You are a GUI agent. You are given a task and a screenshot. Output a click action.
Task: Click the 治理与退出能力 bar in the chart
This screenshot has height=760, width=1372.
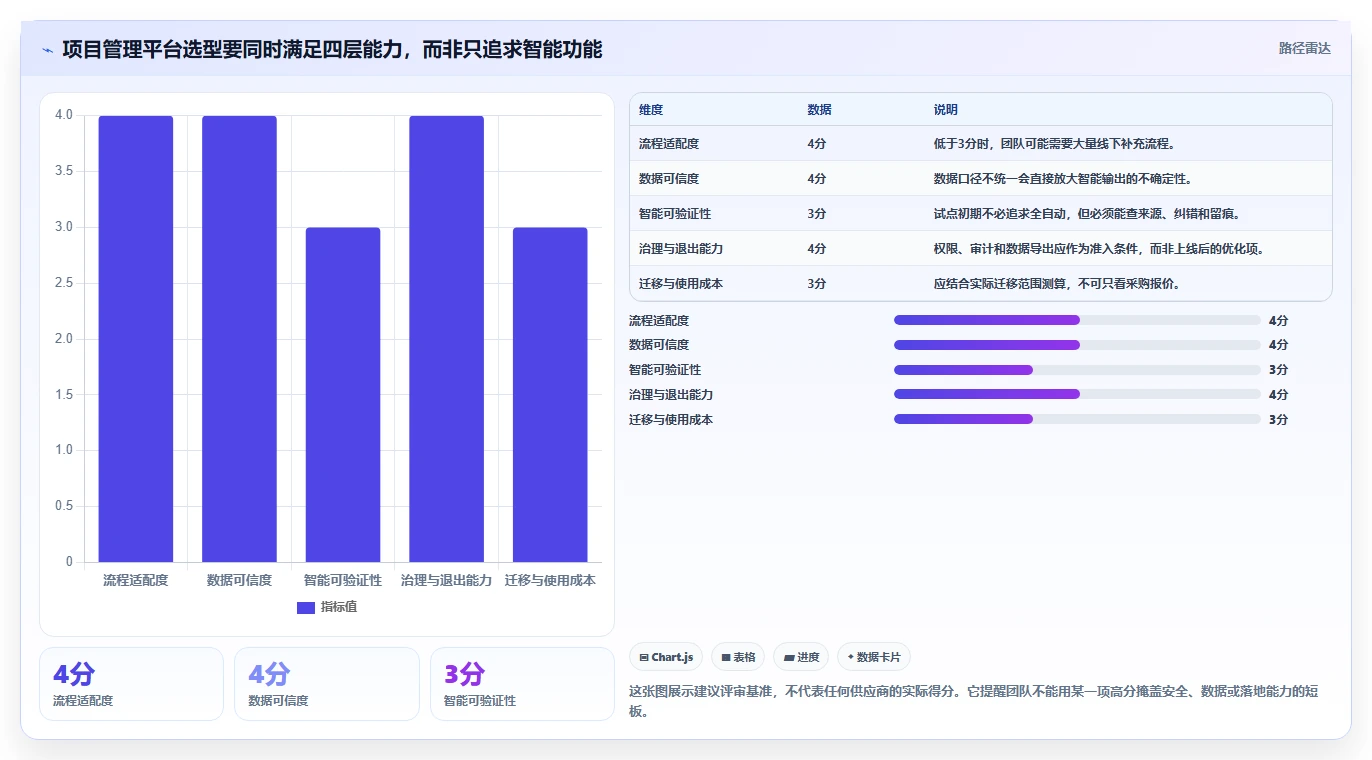click(x=446, y=339)
